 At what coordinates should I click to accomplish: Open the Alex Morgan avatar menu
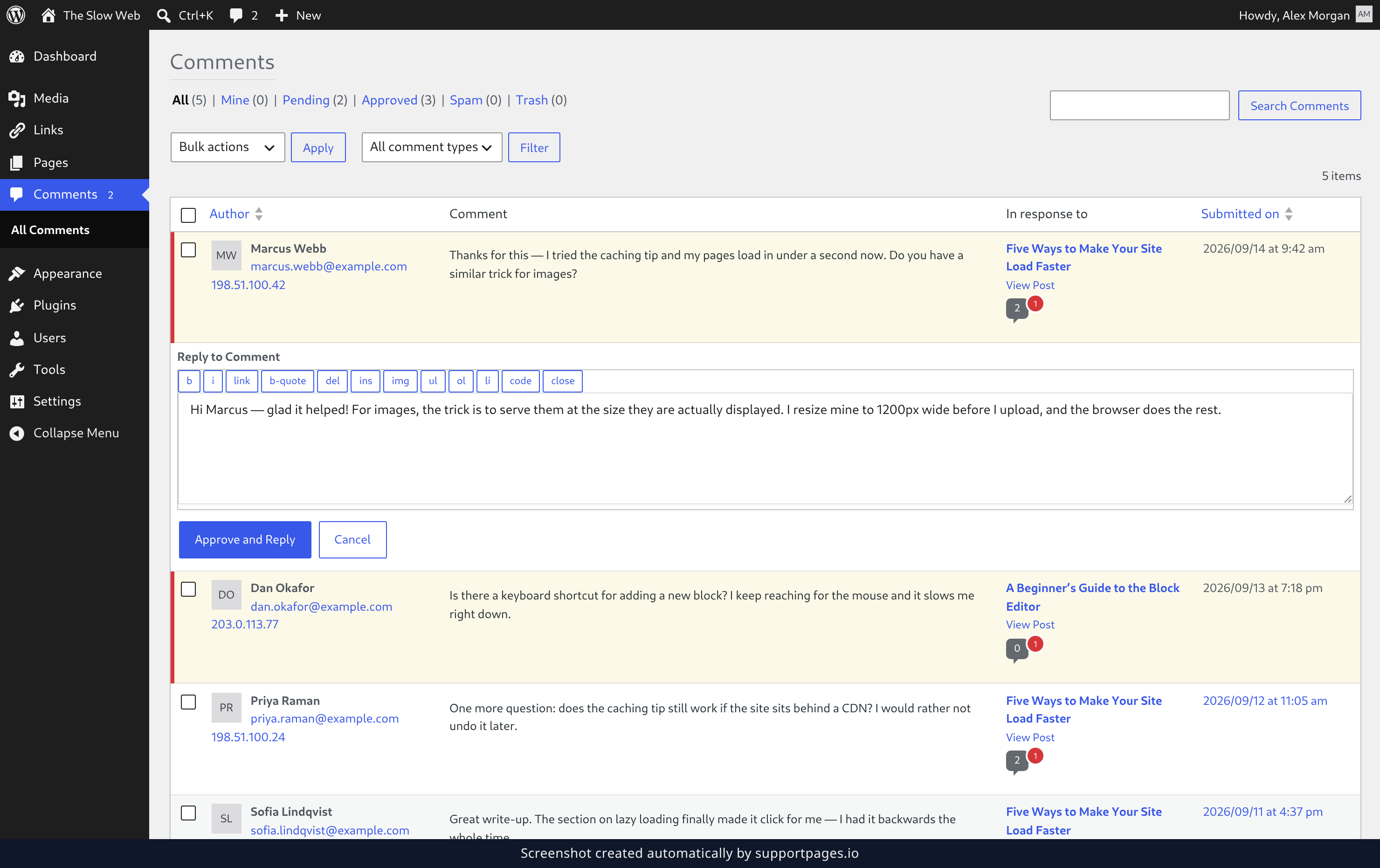[x=1364, y=14]
